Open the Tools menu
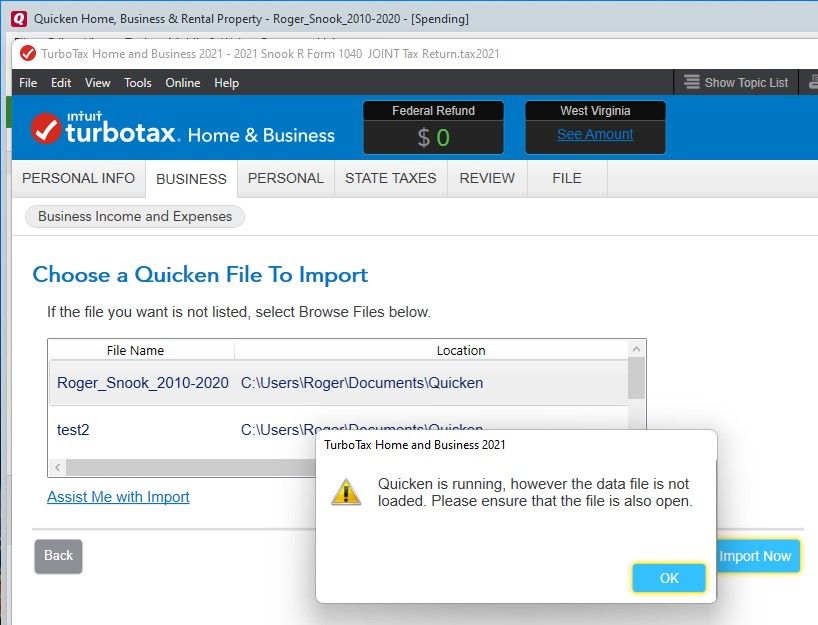 (x=138, y=82)
